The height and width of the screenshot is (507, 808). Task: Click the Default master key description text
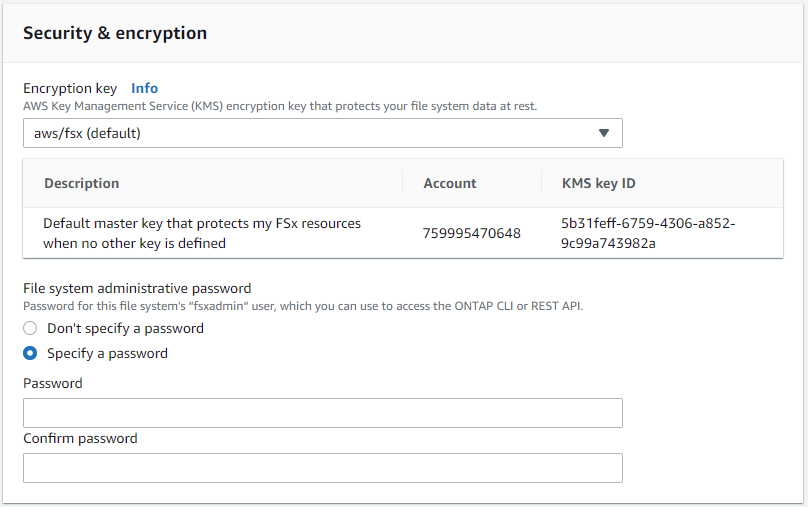pos(202,233)
